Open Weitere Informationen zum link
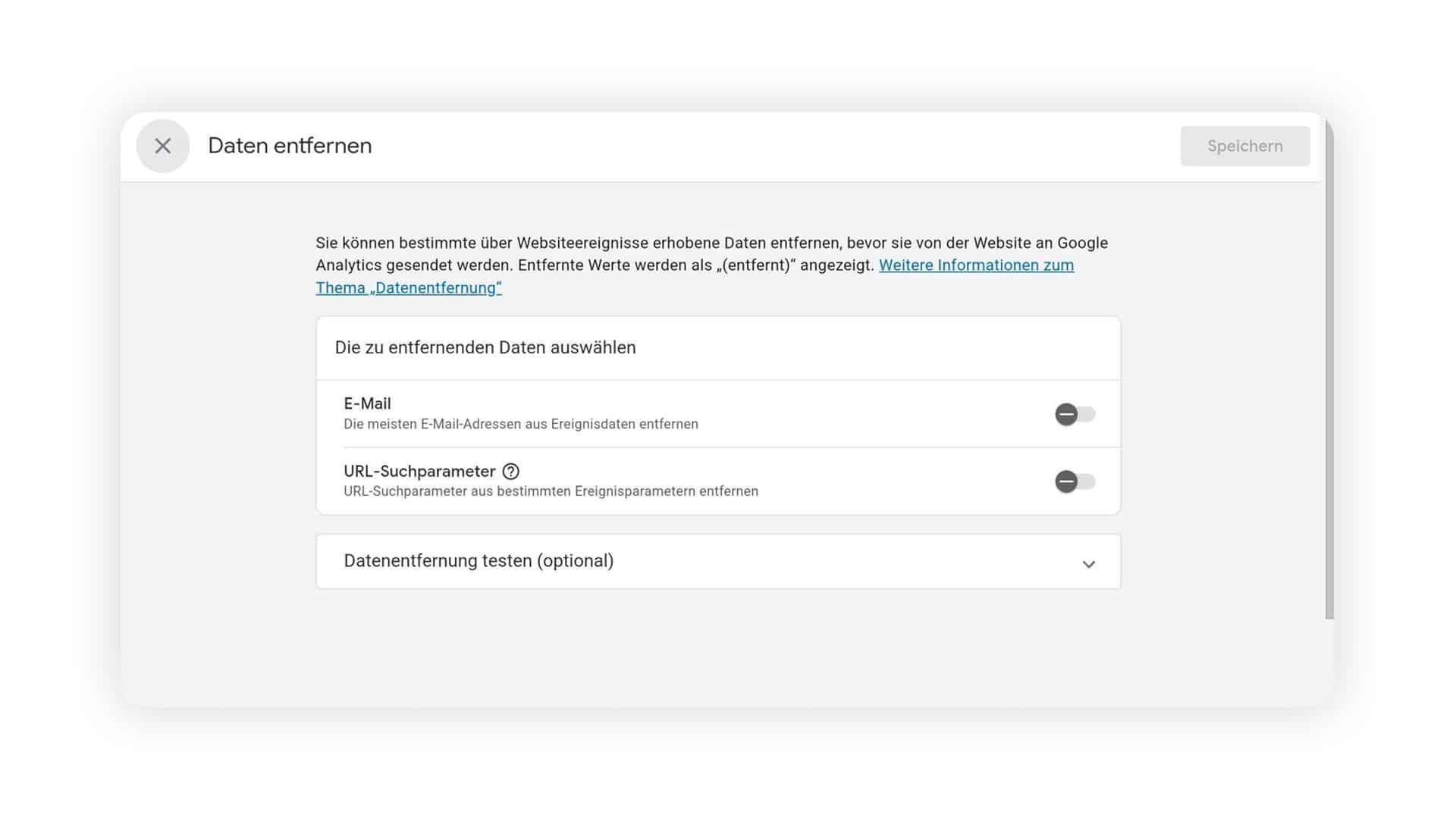Viewport: 1456px width, 819px height. click(x=976, y=265)
